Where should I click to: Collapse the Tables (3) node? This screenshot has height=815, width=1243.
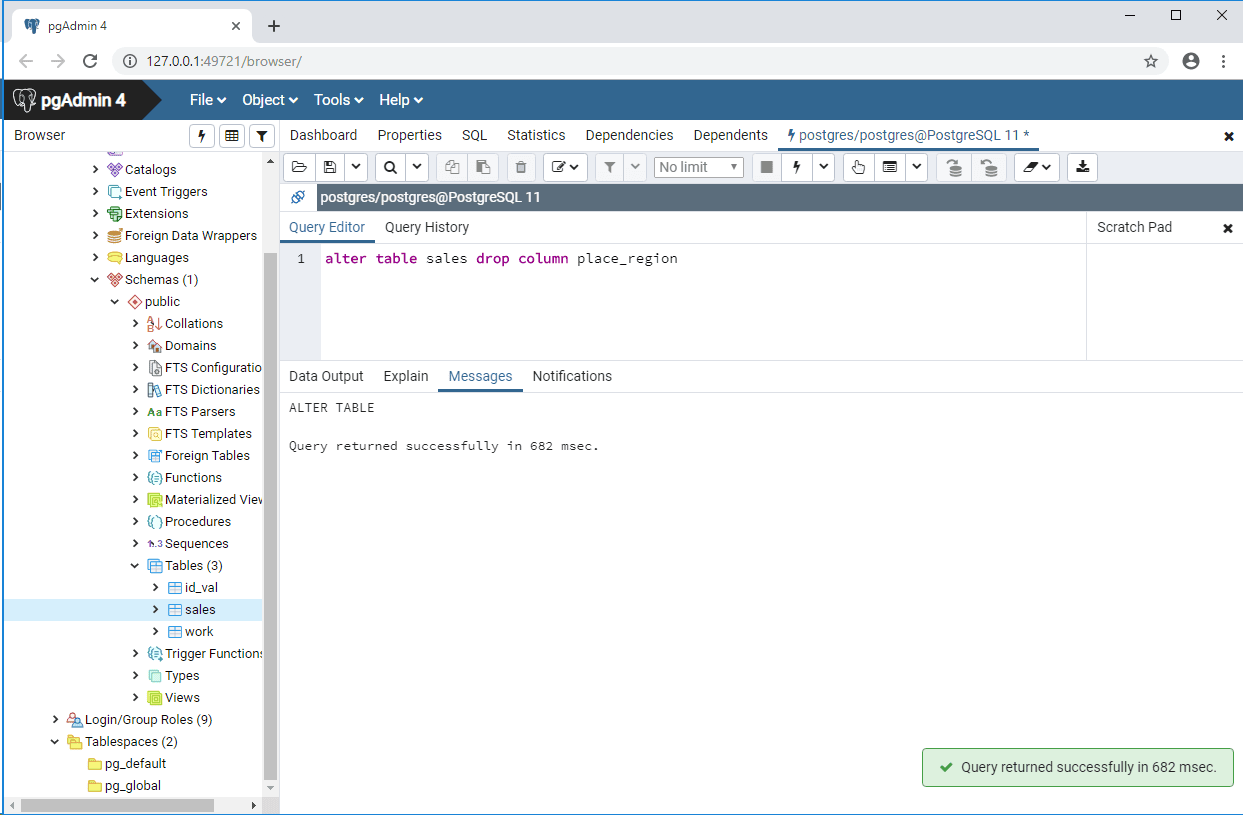(136, 566)
